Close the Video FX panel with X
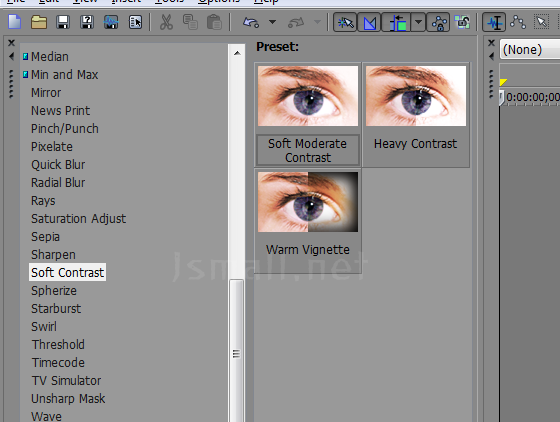 tap(11, 43)
